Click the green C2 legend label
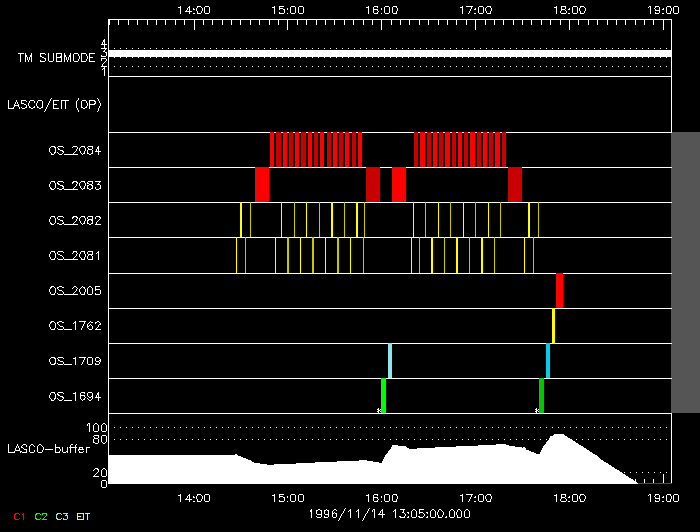Screen dimensions: 700x532 coord(41,516)
